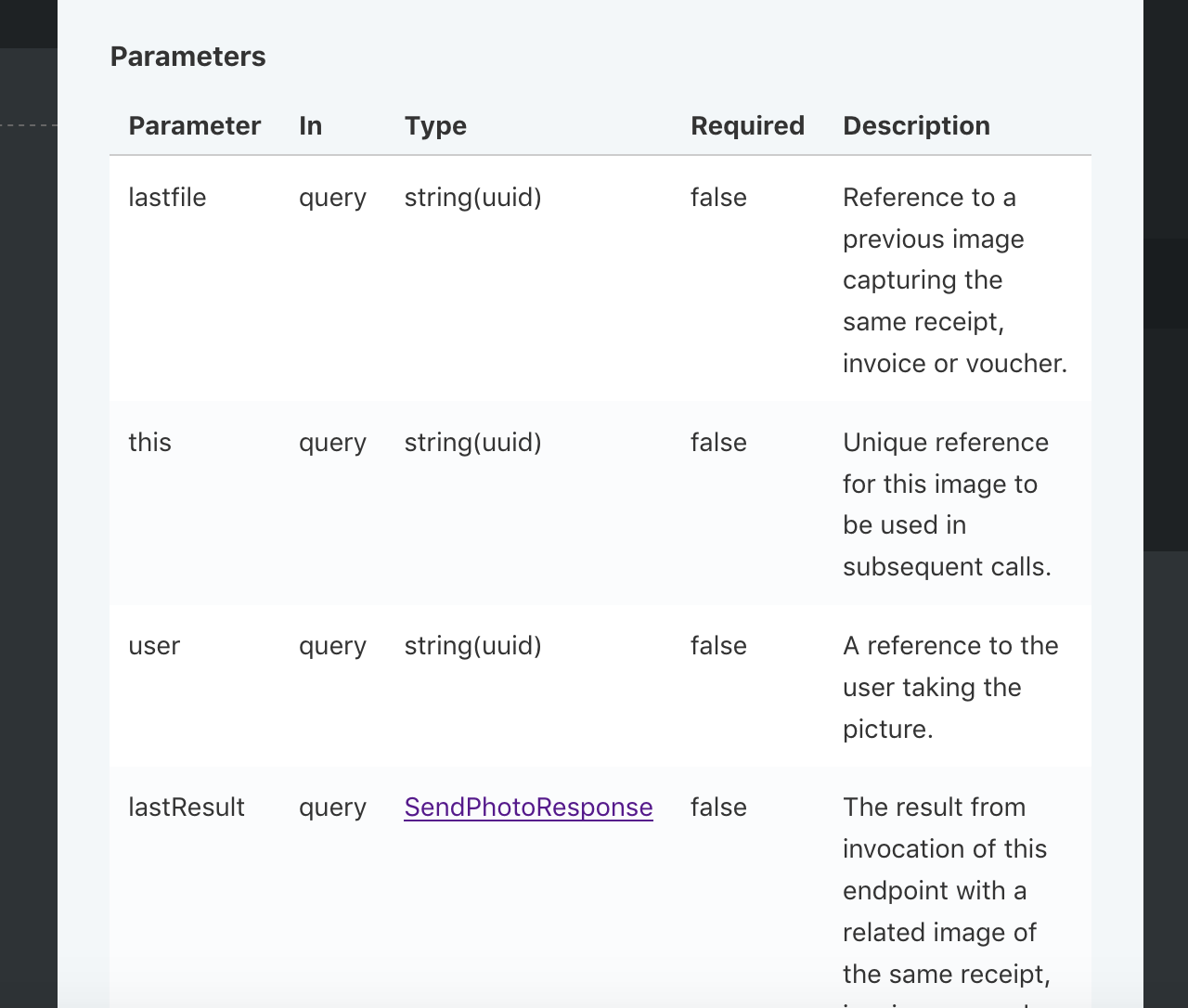
Task: Click the Parameters section heading
Action: tap(187, 57)
